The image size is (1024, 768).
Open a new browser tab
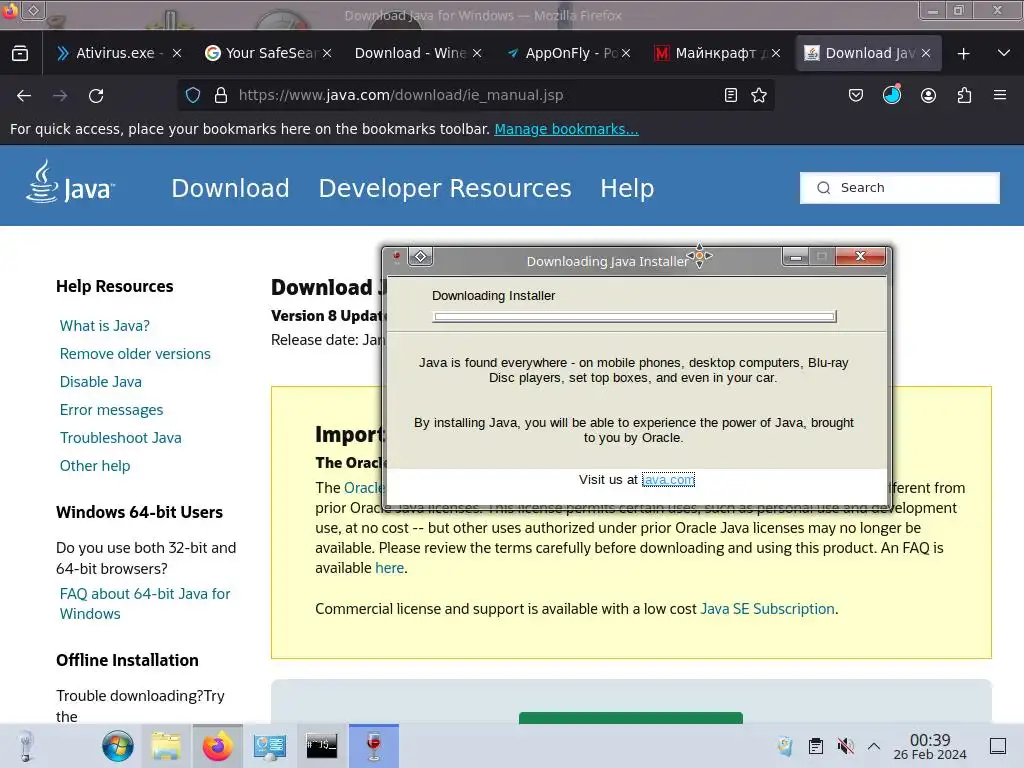963,54
